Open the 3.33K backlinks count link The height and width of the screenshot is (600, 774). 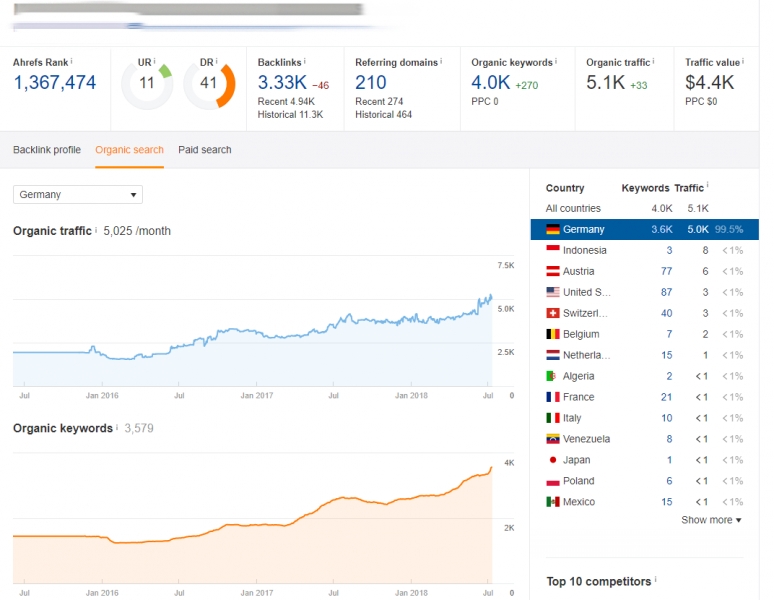[282, 83]
